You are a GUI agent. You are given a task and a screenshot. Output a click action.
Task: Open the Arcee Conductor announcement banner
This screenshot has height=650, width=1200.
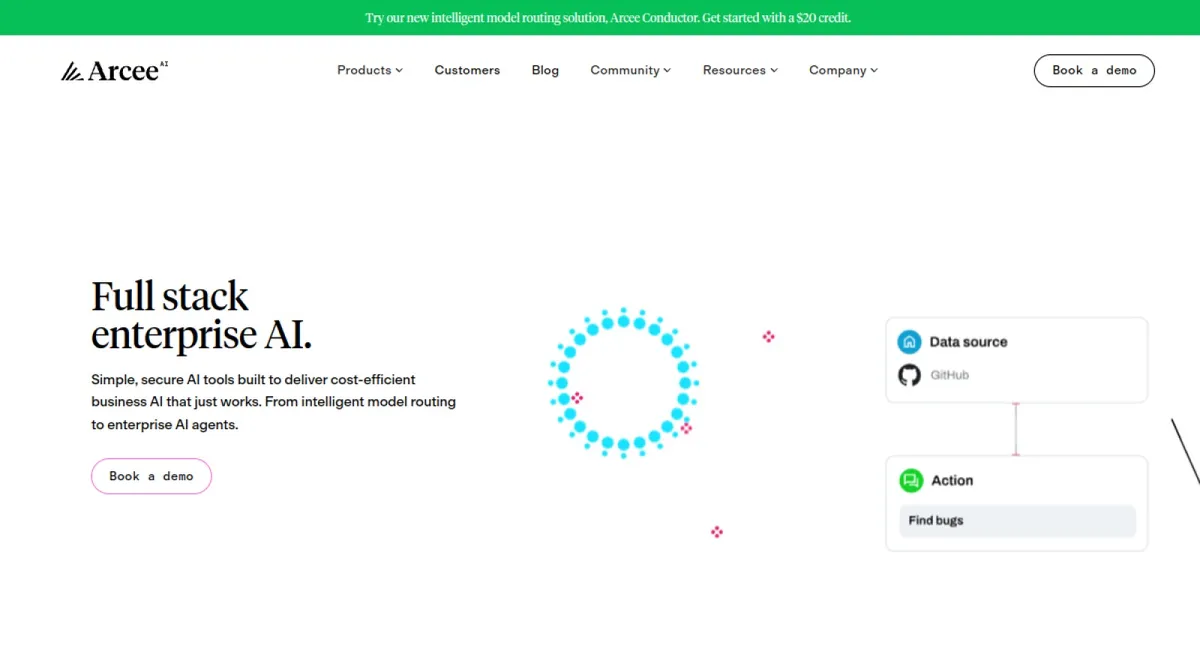coord(600,17)
